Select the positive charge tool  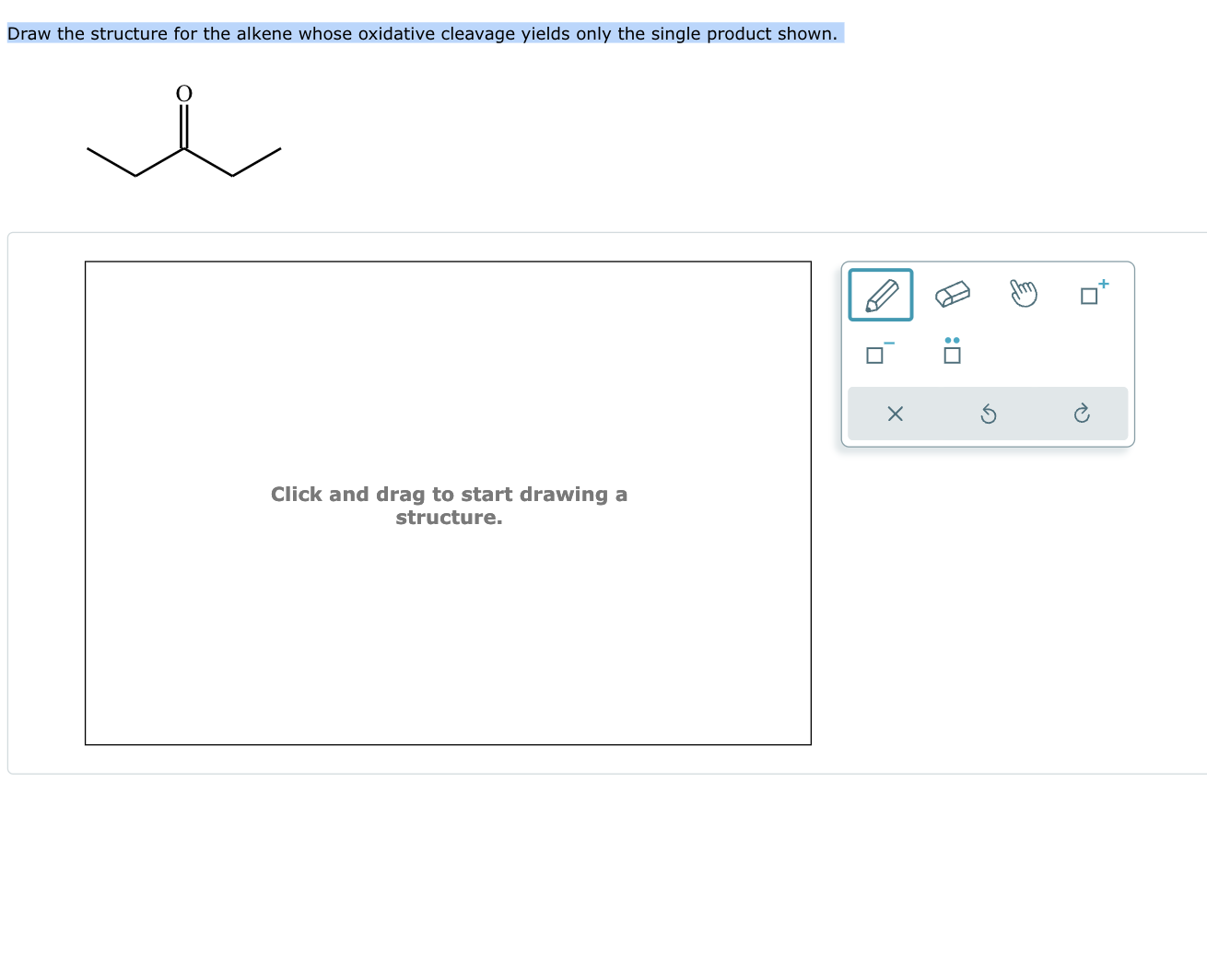1091,295
